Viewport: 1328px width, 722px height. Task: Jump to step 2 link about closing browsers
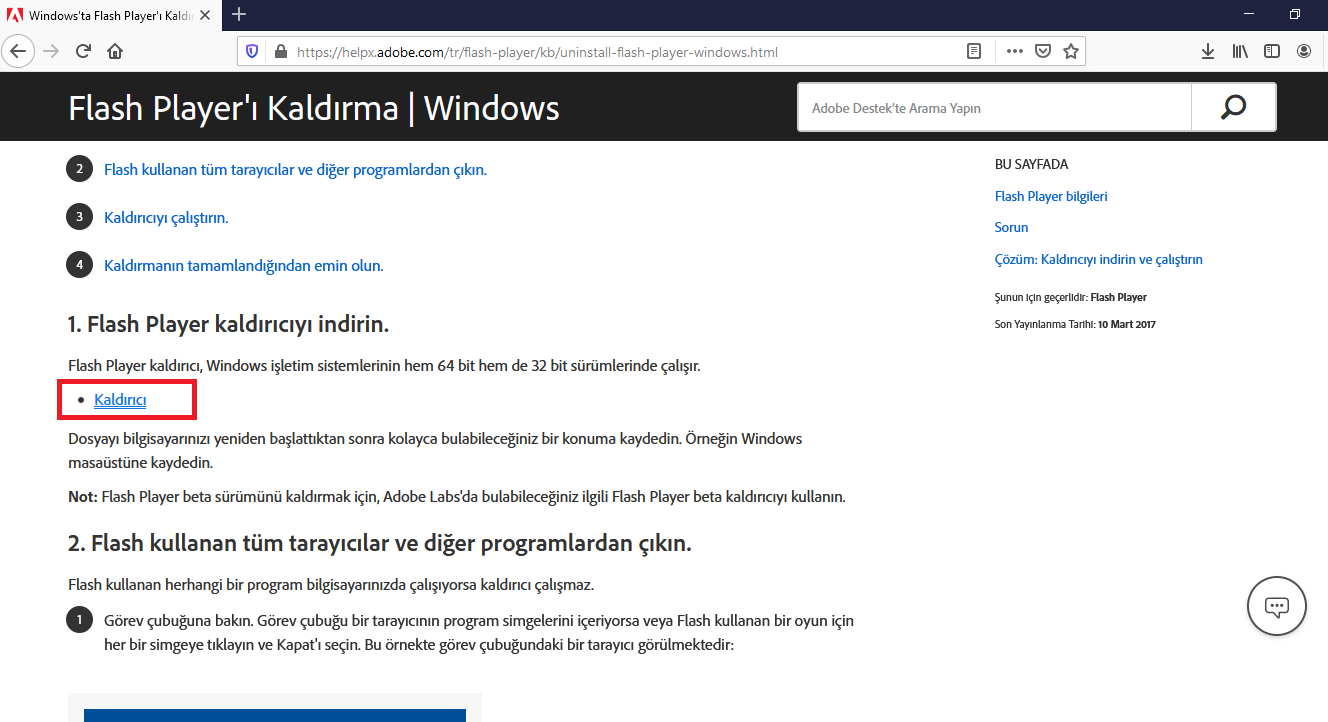click(295, 169)
